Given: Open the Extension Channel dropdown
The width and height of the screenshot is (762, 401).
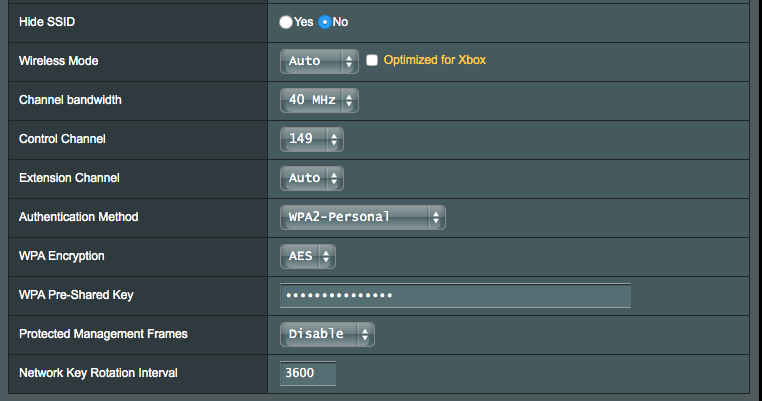Looking at the screenshot, I should (311, 178).
